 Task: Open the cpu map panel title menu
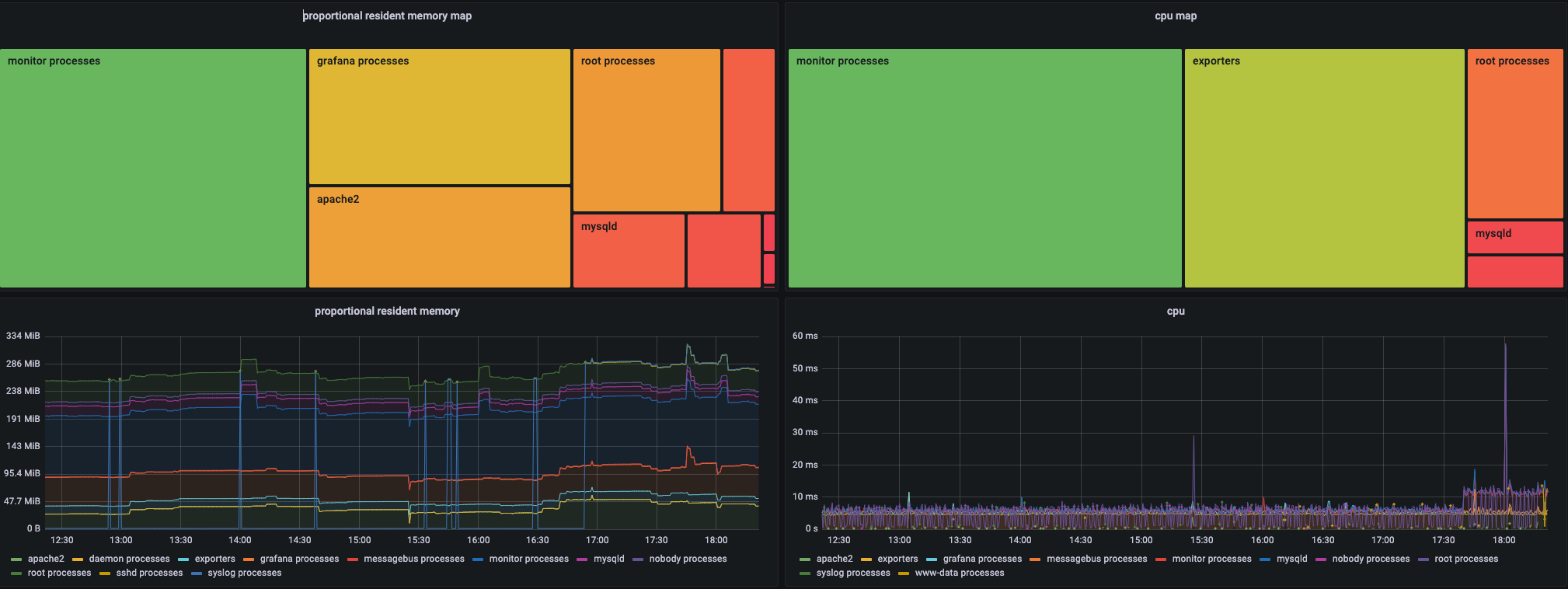coord(1176,16)
